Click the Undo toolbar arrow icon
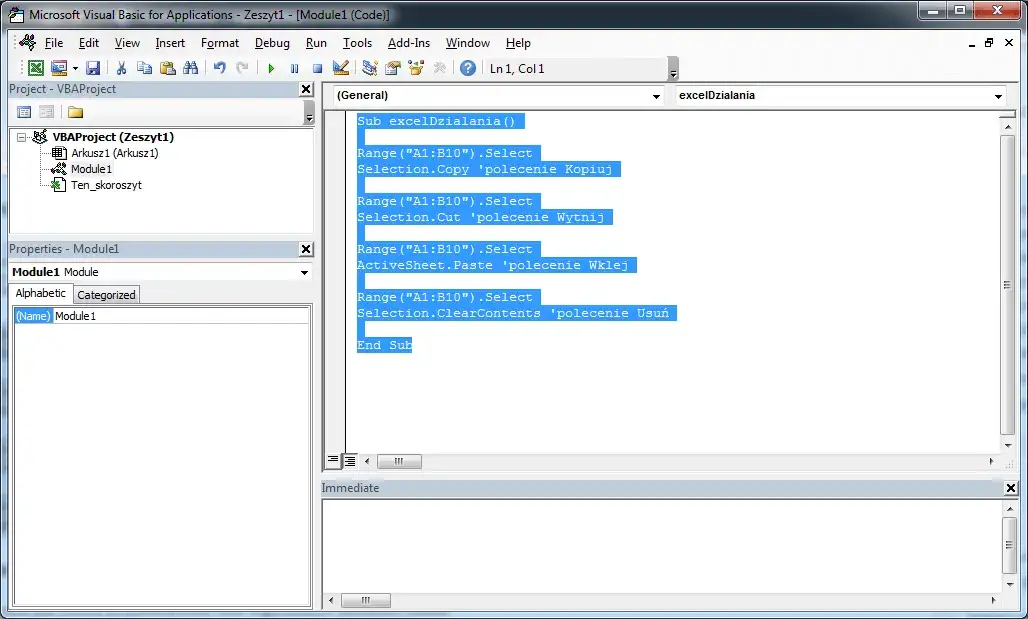This screenshot has width=1028, height=619. click(219, 67)
